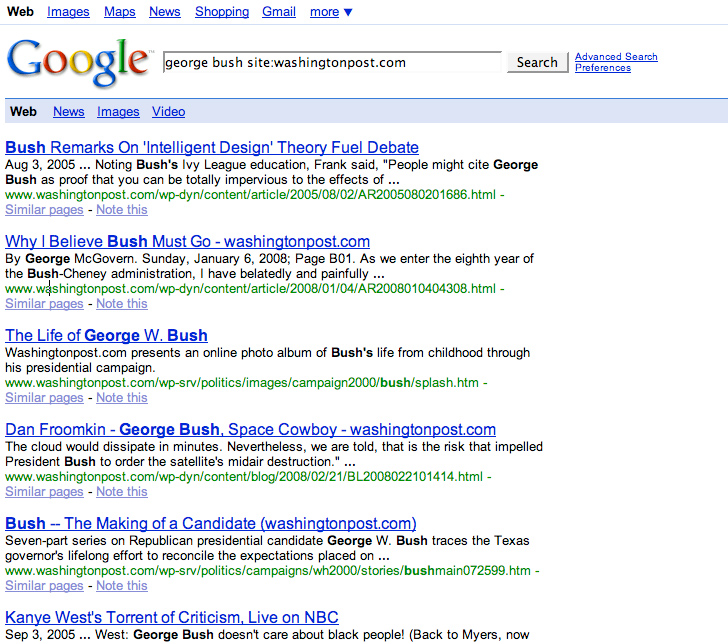
Task: Open News in the top navigation bar
Action: click(x=164, y=12)
